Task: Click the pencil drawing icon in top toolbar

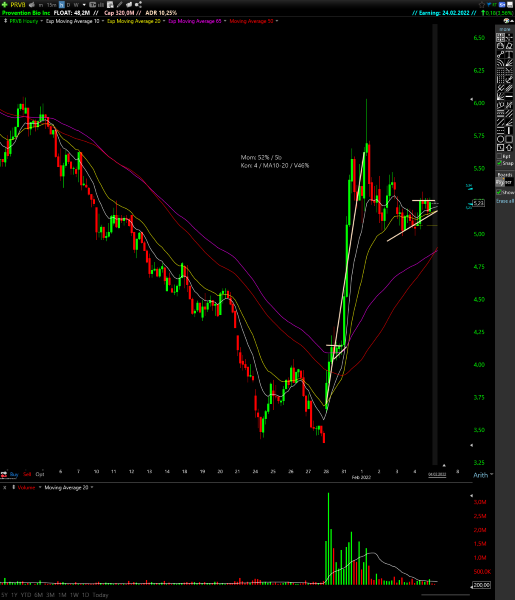Action: click(x=120, y=5)
